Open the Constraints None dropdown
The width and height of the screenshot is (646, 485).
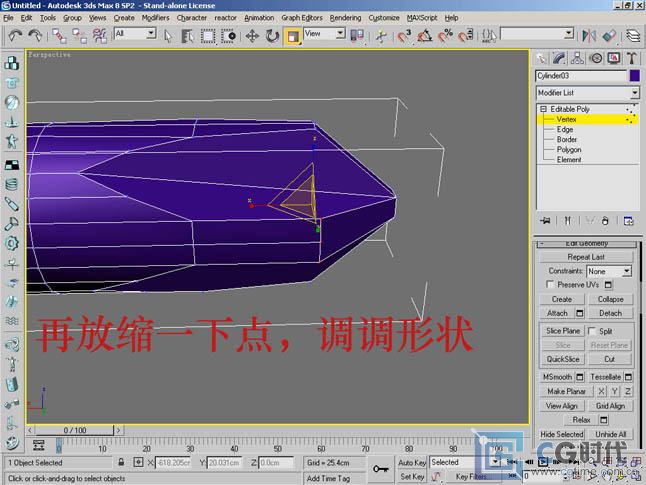[x=626, y=271]
